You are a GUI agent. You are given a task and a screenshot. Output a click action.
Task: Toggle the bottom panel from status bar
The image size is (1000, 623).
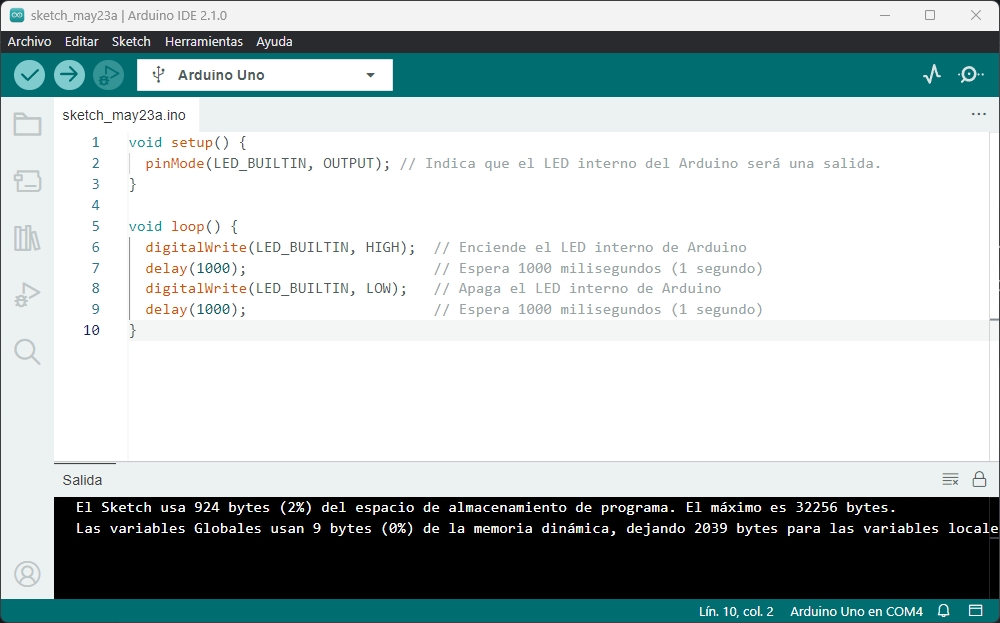coord(976,611)
